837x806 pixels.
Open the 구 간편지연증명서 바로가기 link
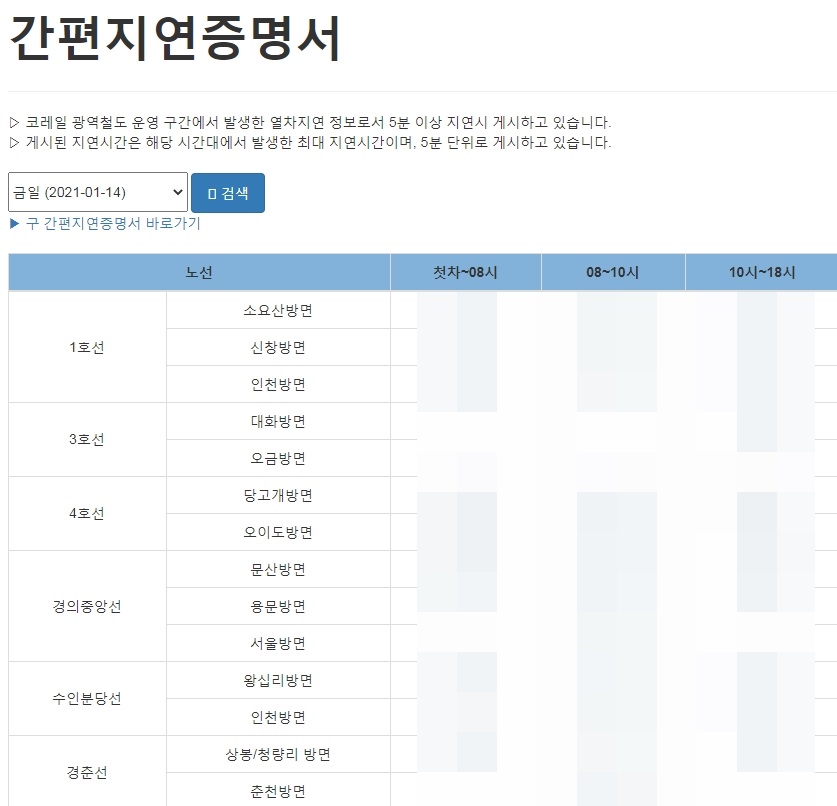[x=105, y=223]
